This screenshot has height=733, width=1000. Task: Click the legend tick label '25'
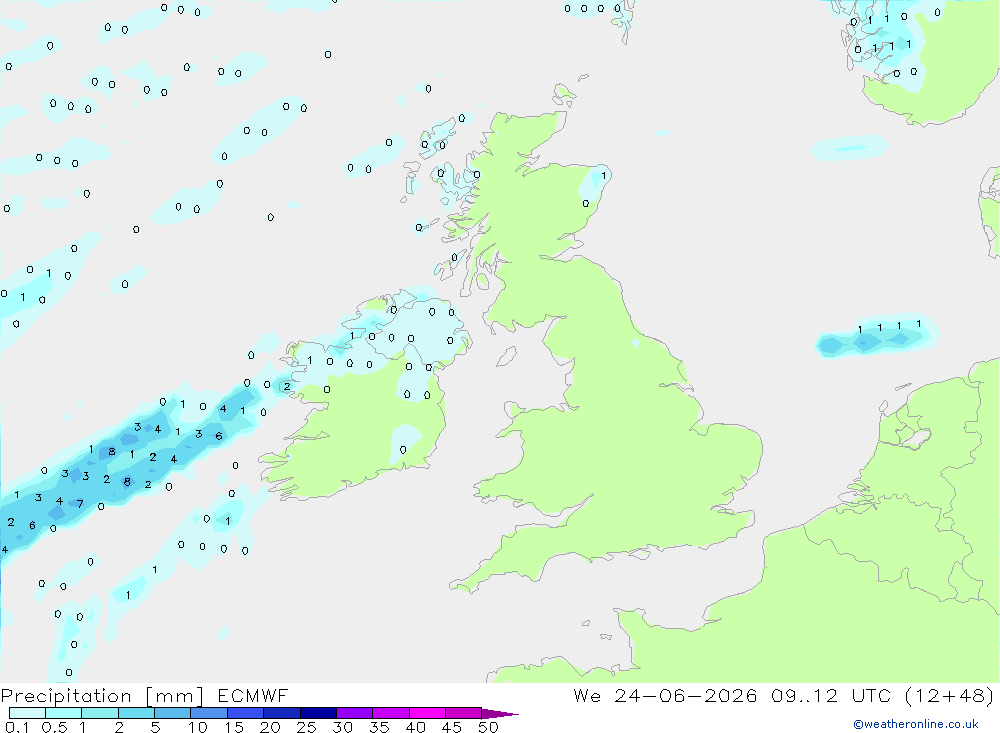[x=306, y=727]
